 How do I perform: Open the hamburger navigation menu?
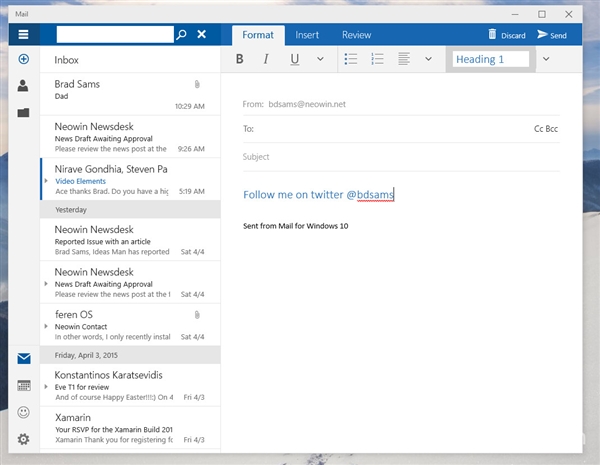(23, 35)
